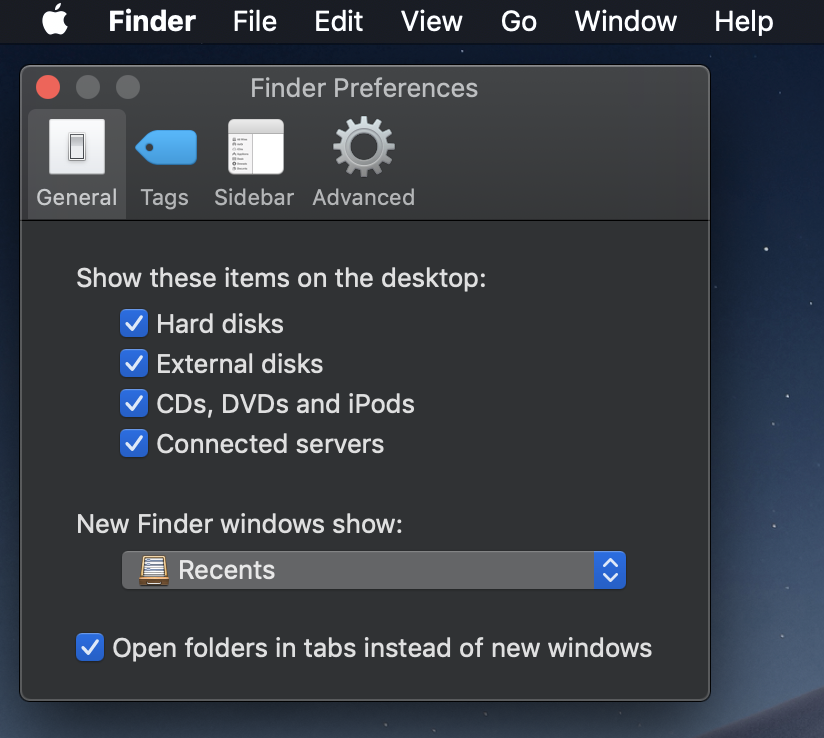Toggle External disks on desktop
This screenshot has height=738, width=824.
(x=133, y=363)
